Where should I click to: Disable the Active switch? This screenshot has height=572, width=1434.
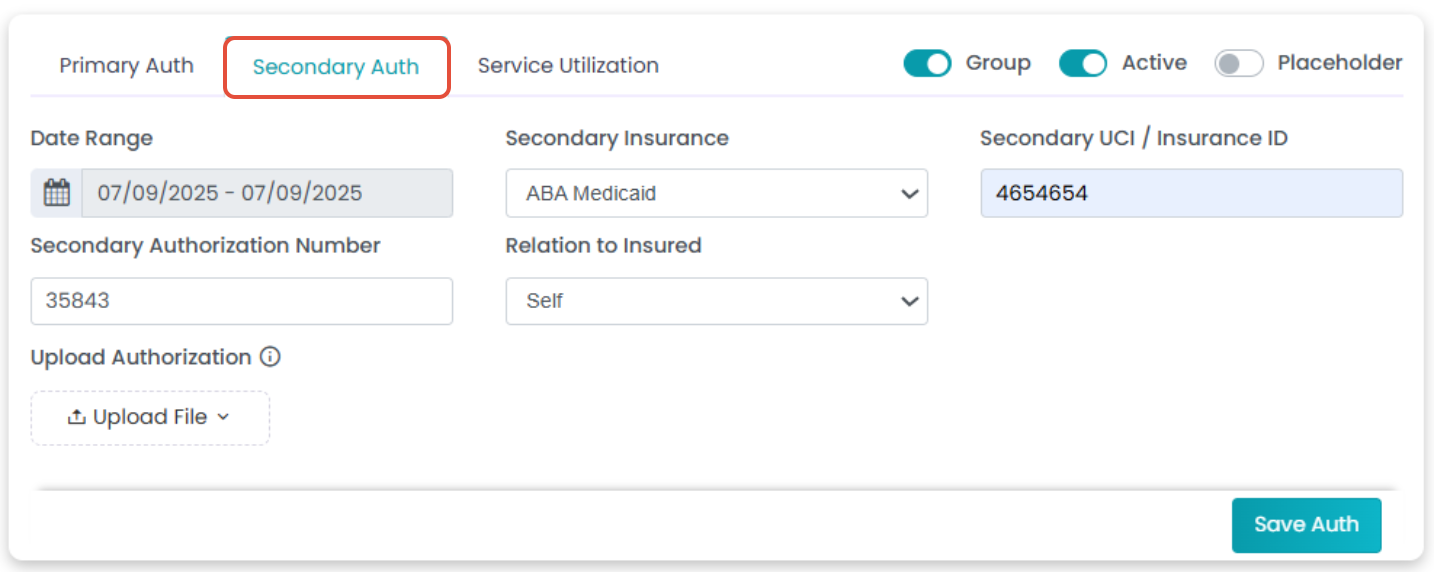point(1083,64)
